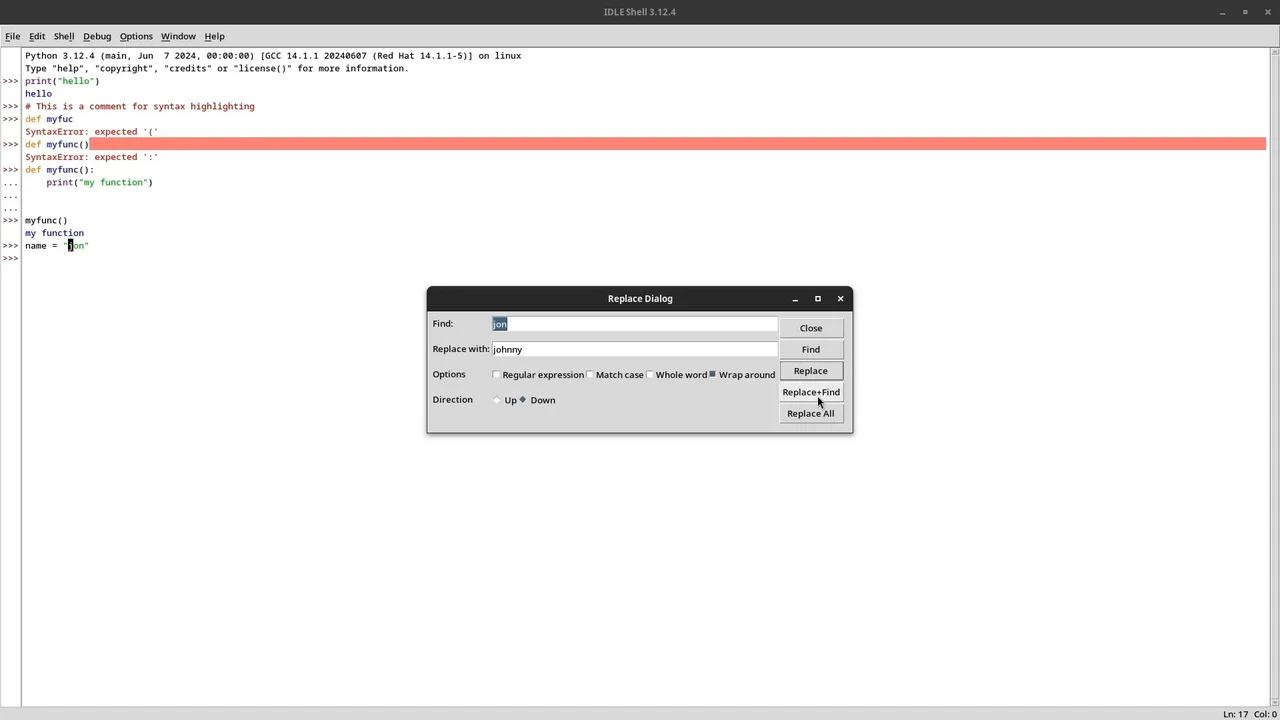Click the "SyntaxError: expected '('" message
This screenshot has height=720, width=1280.
click(x=92, y=132)
